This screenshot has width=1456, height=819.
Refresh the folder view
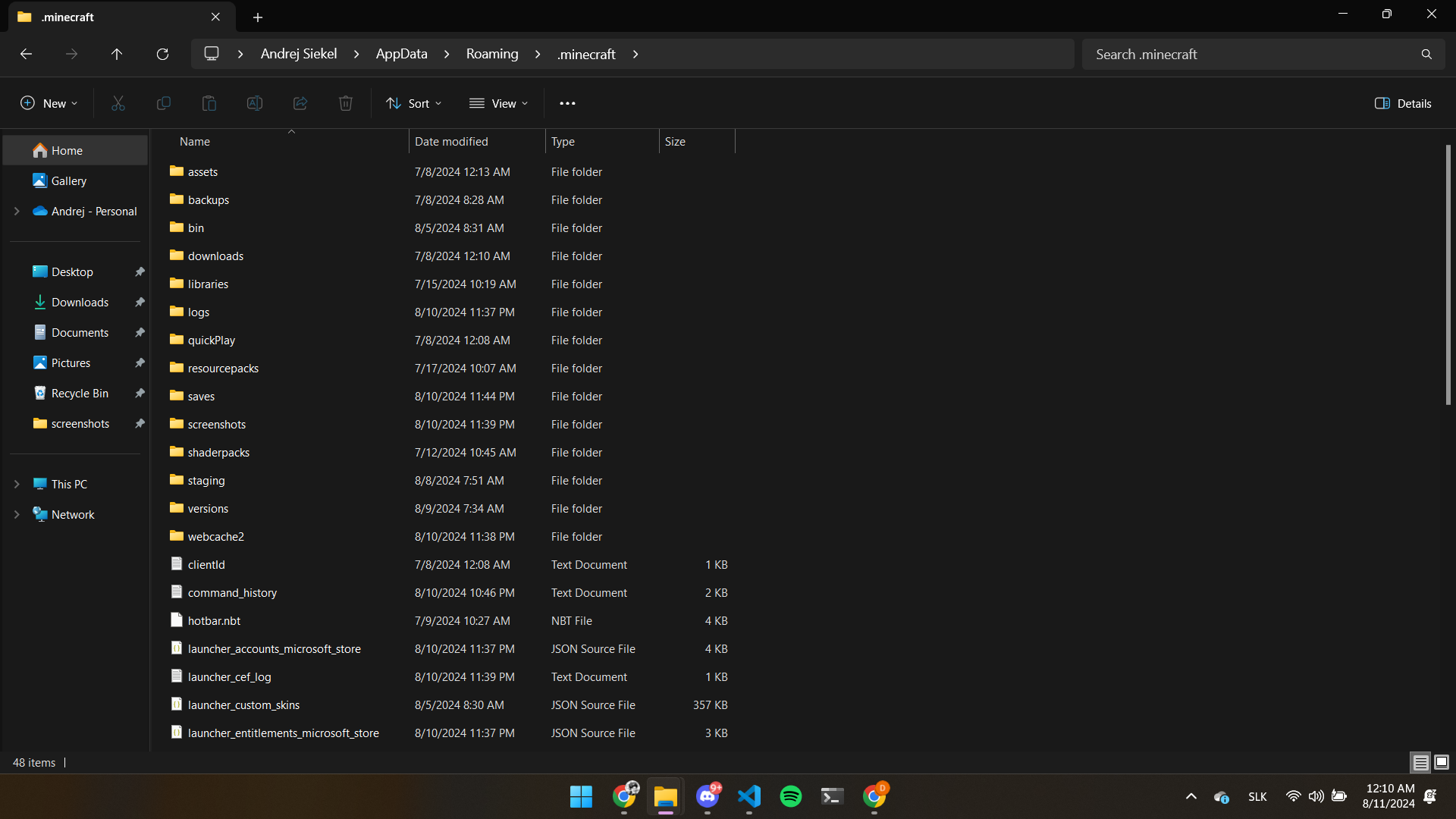coord(162,54)
